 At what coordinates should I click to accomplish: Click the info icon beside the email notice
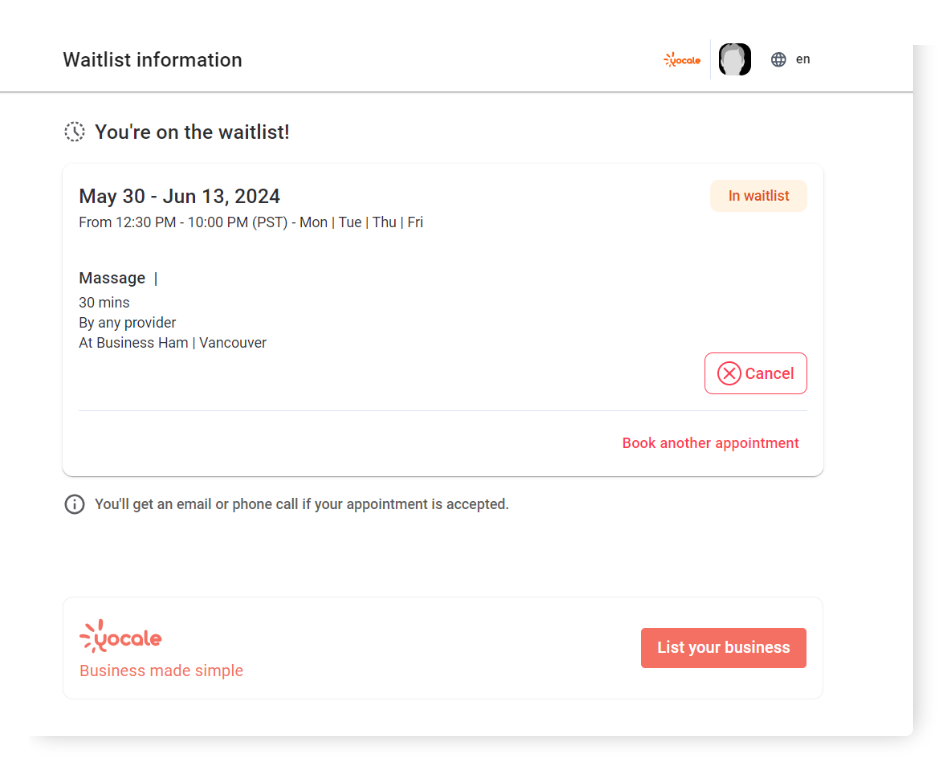(x=74, y=504)
